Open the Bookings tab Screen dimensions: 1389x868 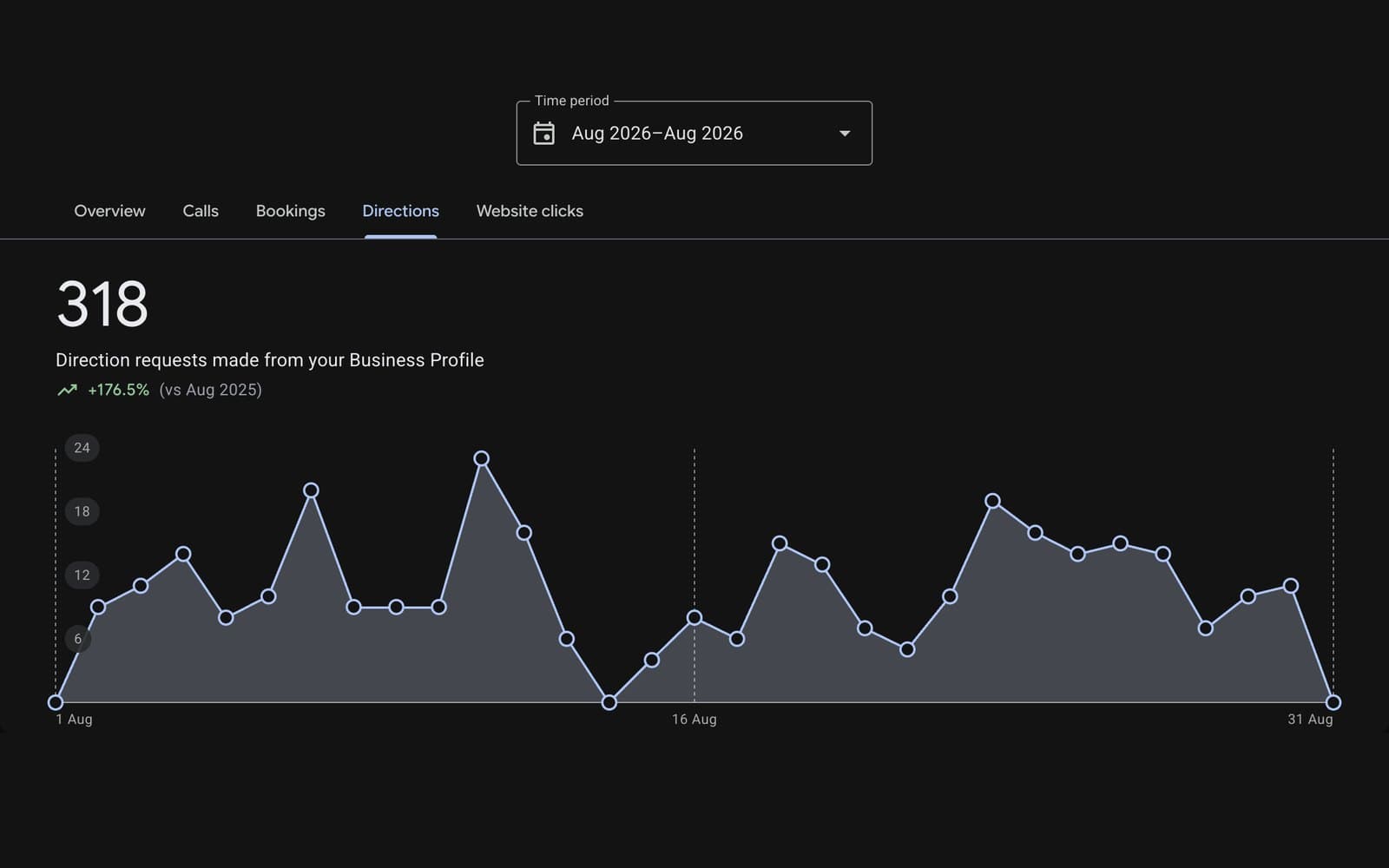coord(290,211)
